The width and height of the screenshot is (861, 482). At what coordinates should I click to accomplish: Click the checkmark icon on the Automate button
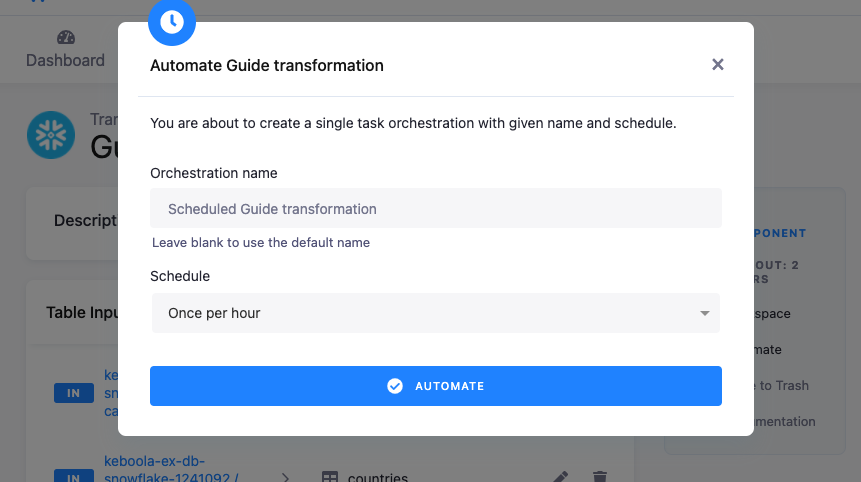pyautogui.click(x=395, y=386)
